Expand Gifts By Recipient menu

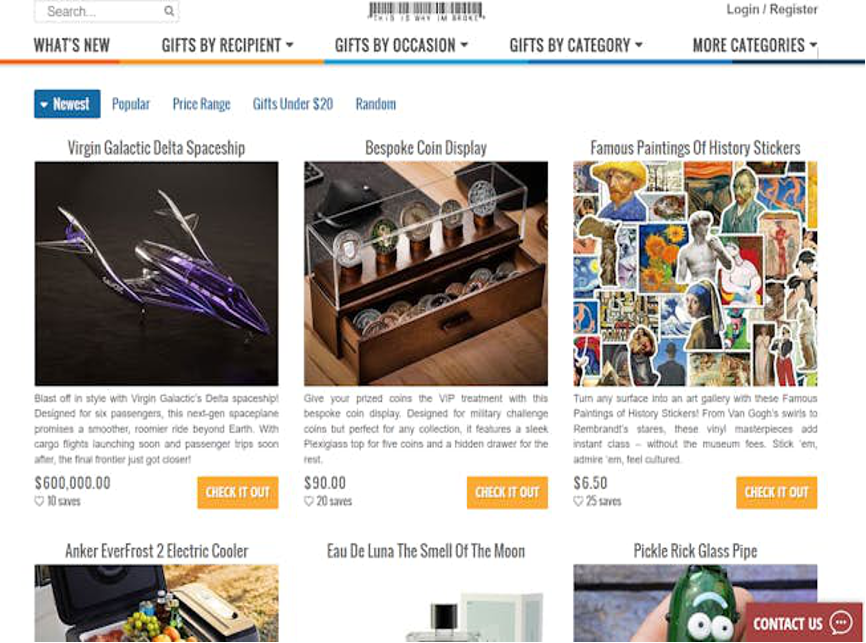(x=227, y=45)
